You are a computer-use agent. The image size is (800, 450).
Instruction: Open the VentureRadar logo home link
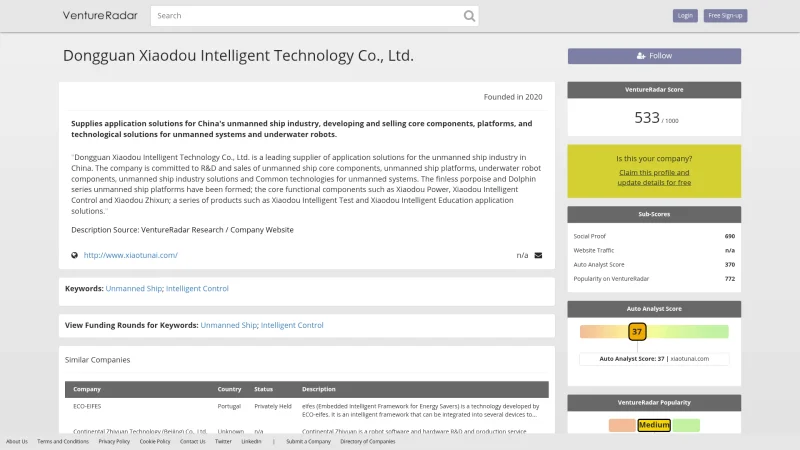100,15
